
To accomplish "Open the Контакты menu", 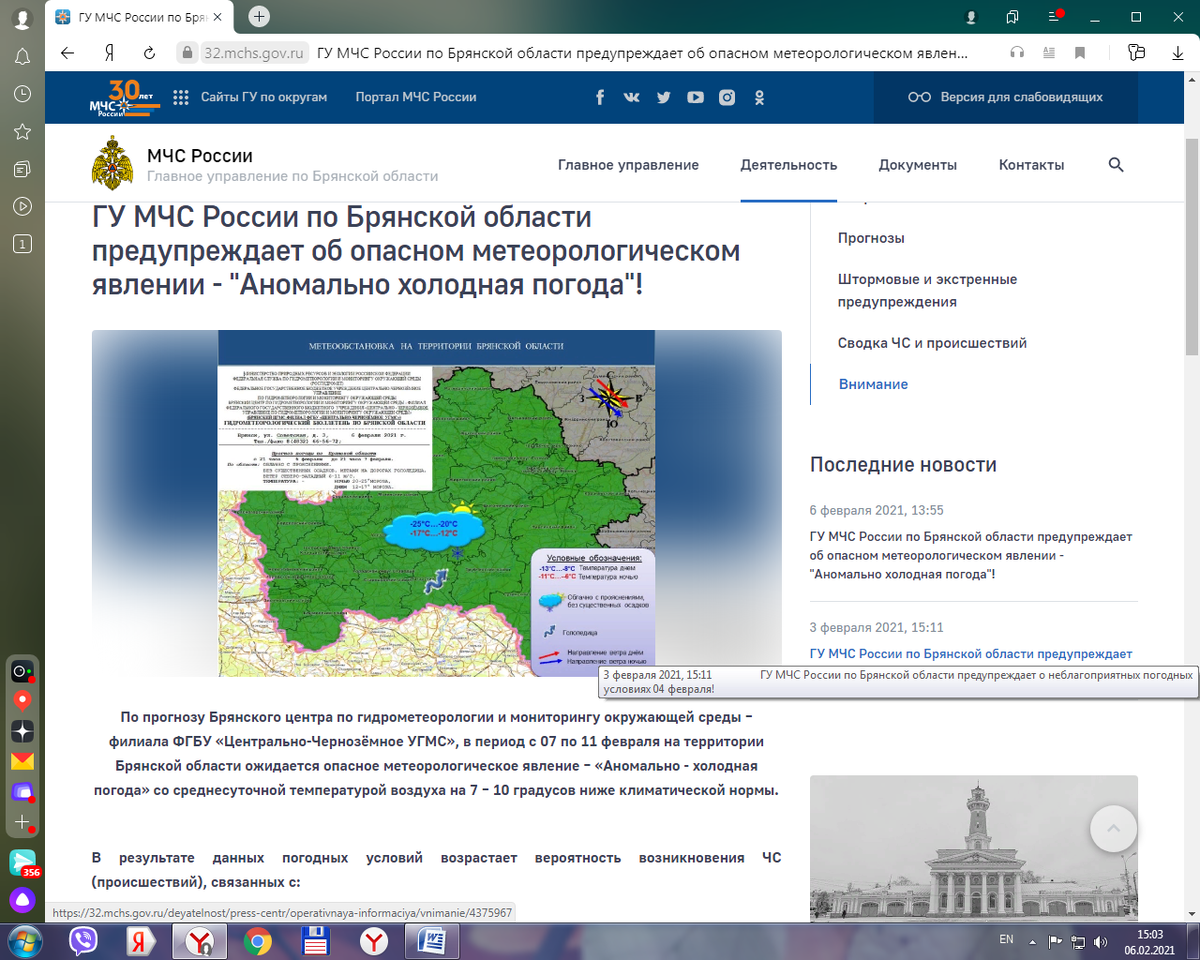I will 1032,165.
